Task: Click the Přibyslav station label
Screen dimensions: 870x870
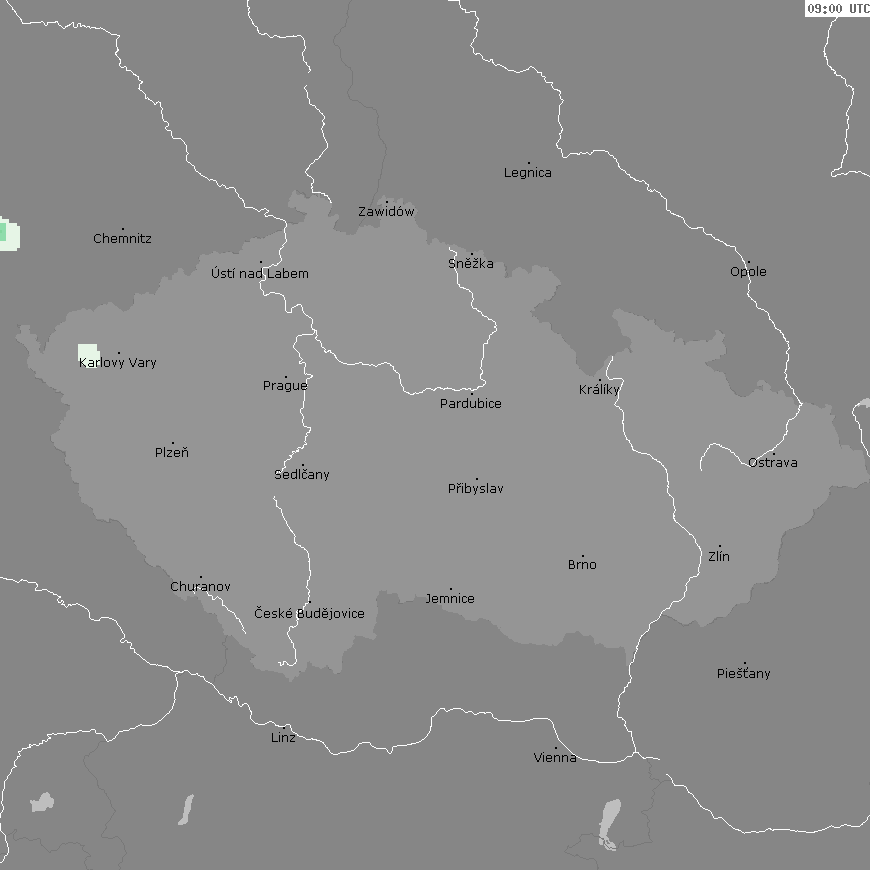Action: (476, 489)
